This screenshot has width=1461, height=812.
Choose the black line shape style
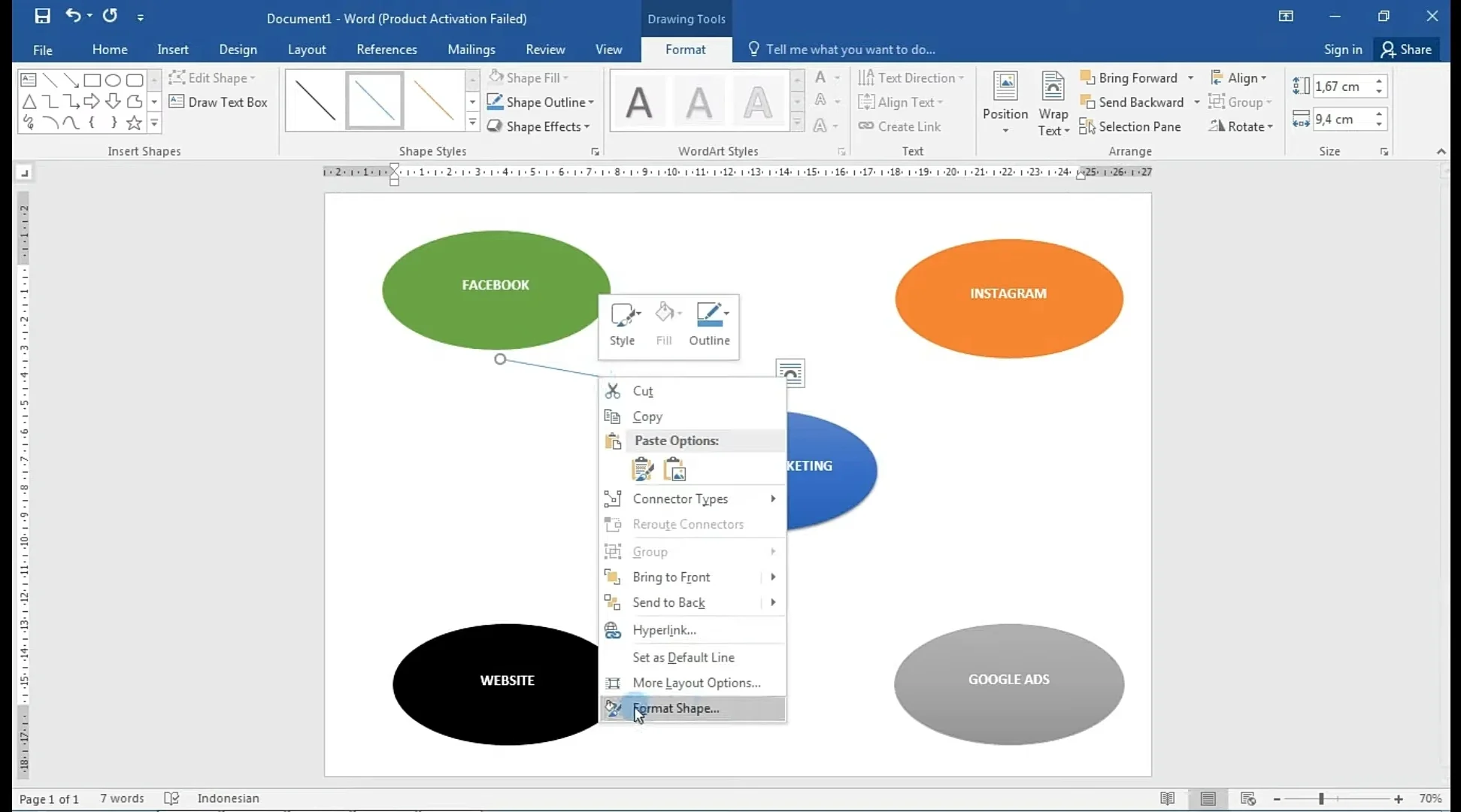pyautogui.click(x=315, y=101)
